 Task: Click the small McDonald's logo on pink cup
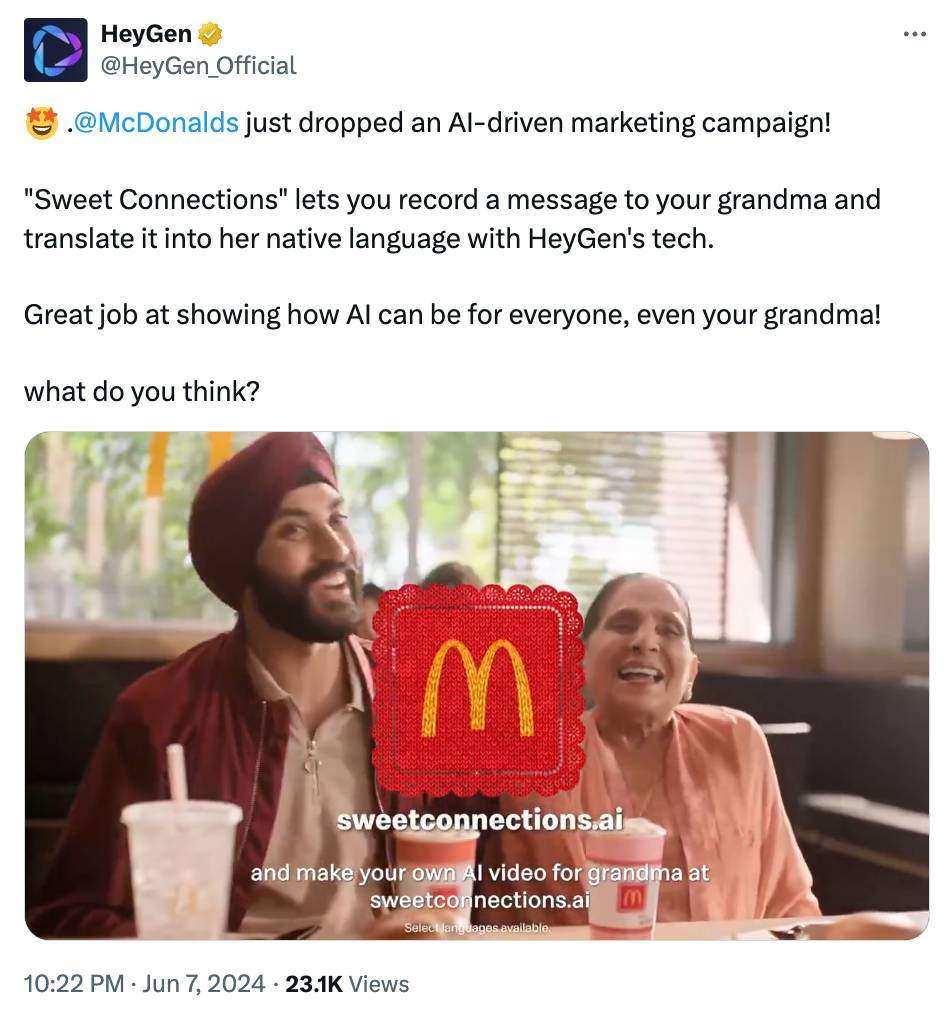632,898
